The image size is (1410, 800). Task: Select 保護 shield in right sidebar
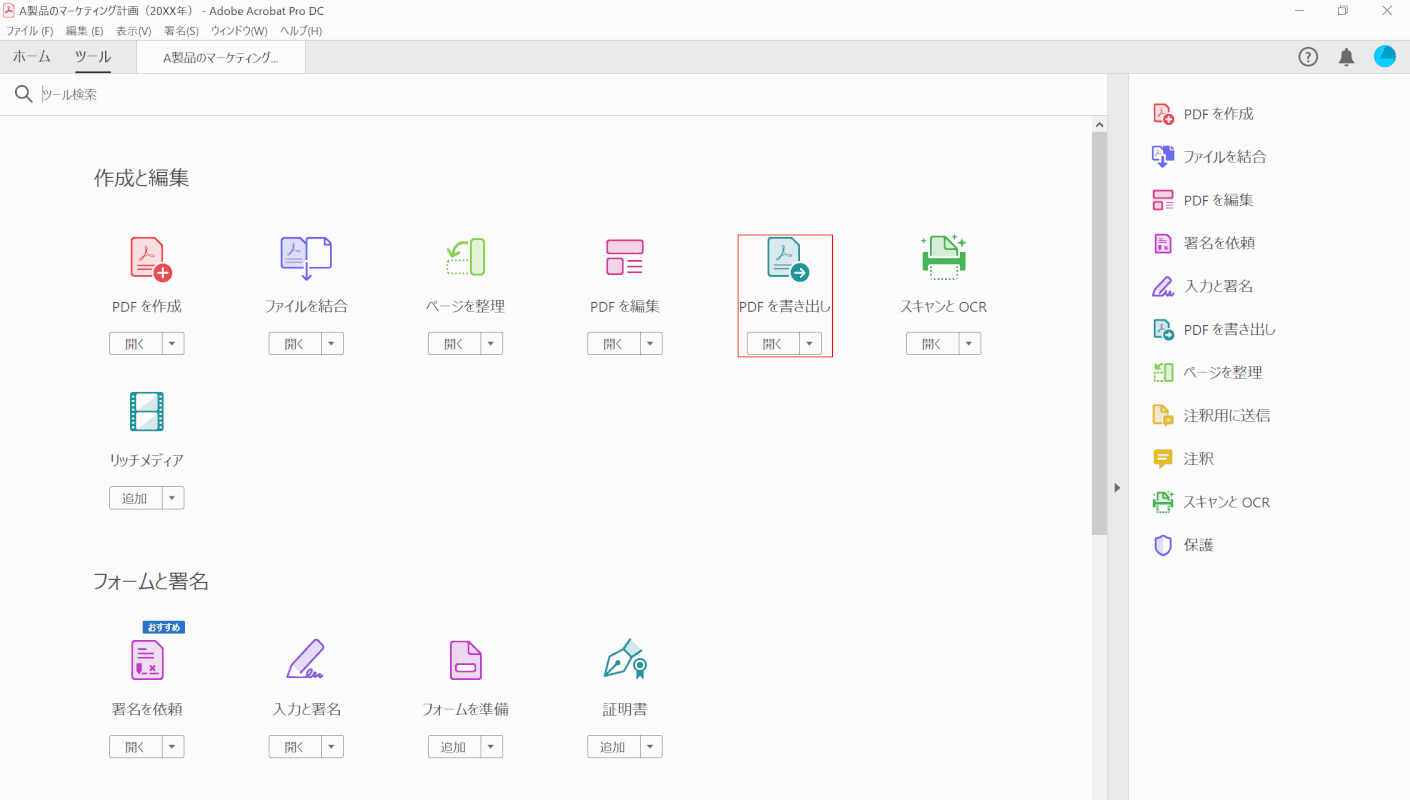1183,545
